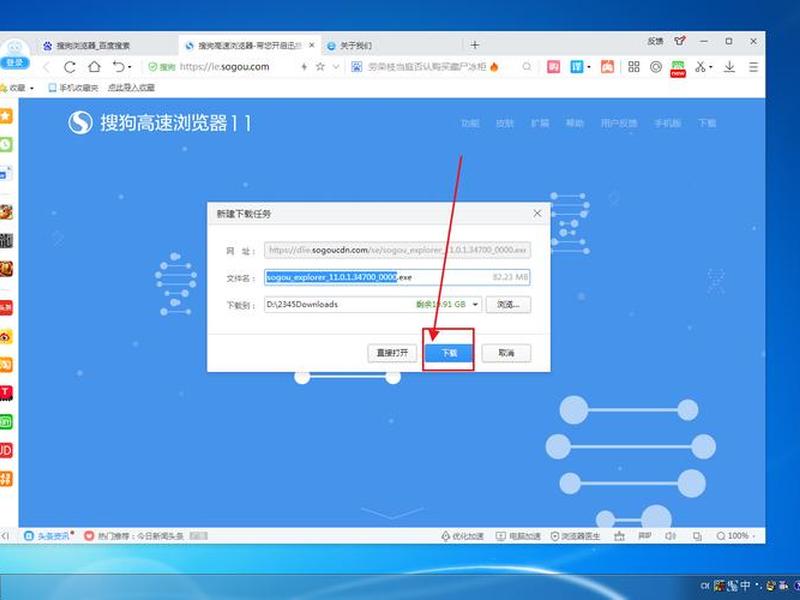Viewport: 800px width, 600px height.
Task: Click the 浏览... browse button
Action: [x=508, y=305]
